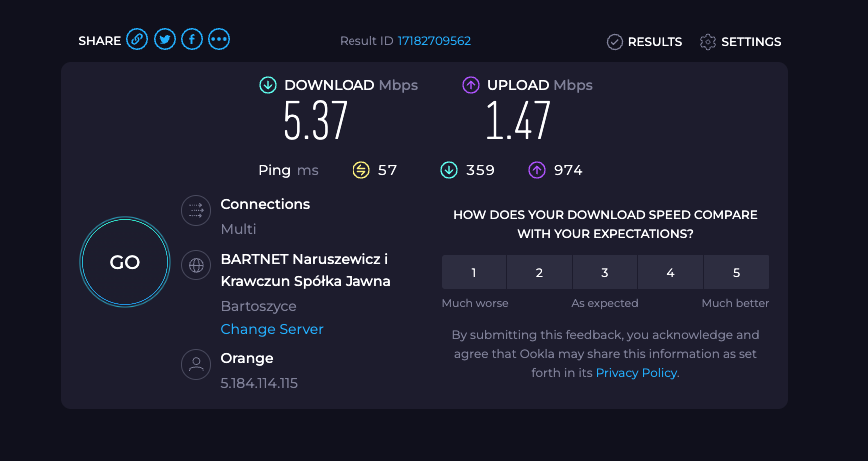
Task: Rate download speed 3 As expected
Action: coord(605,272)
